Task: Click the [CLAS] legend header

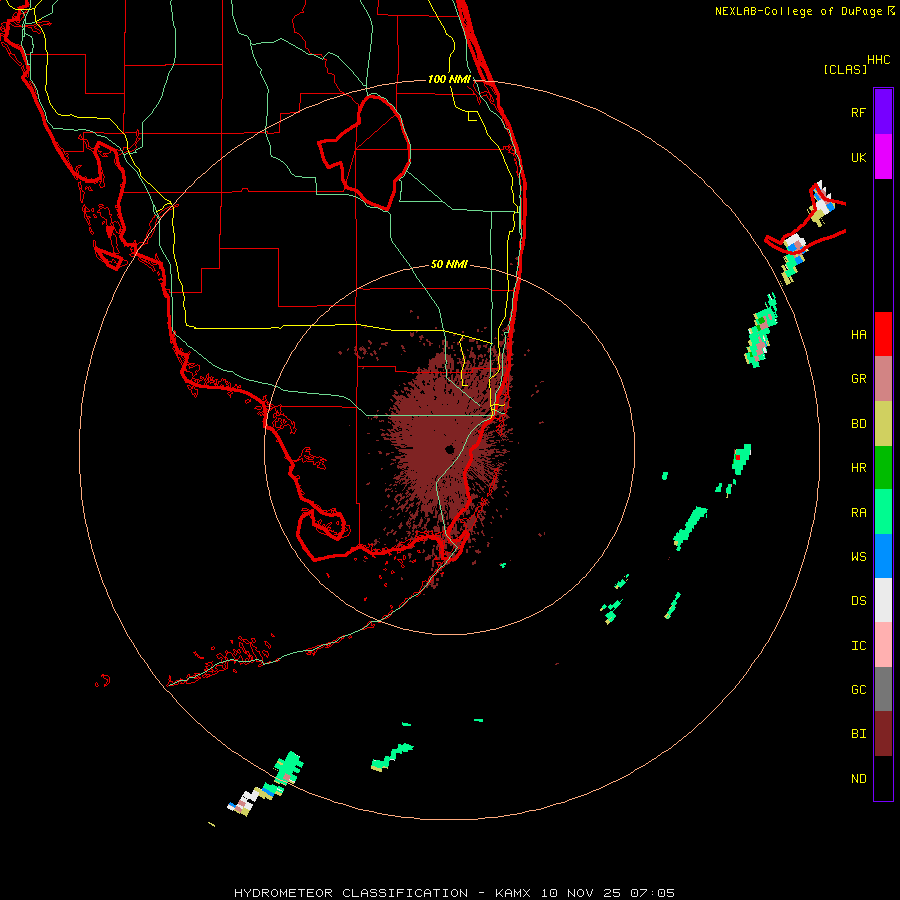Action: coord(845,69)
